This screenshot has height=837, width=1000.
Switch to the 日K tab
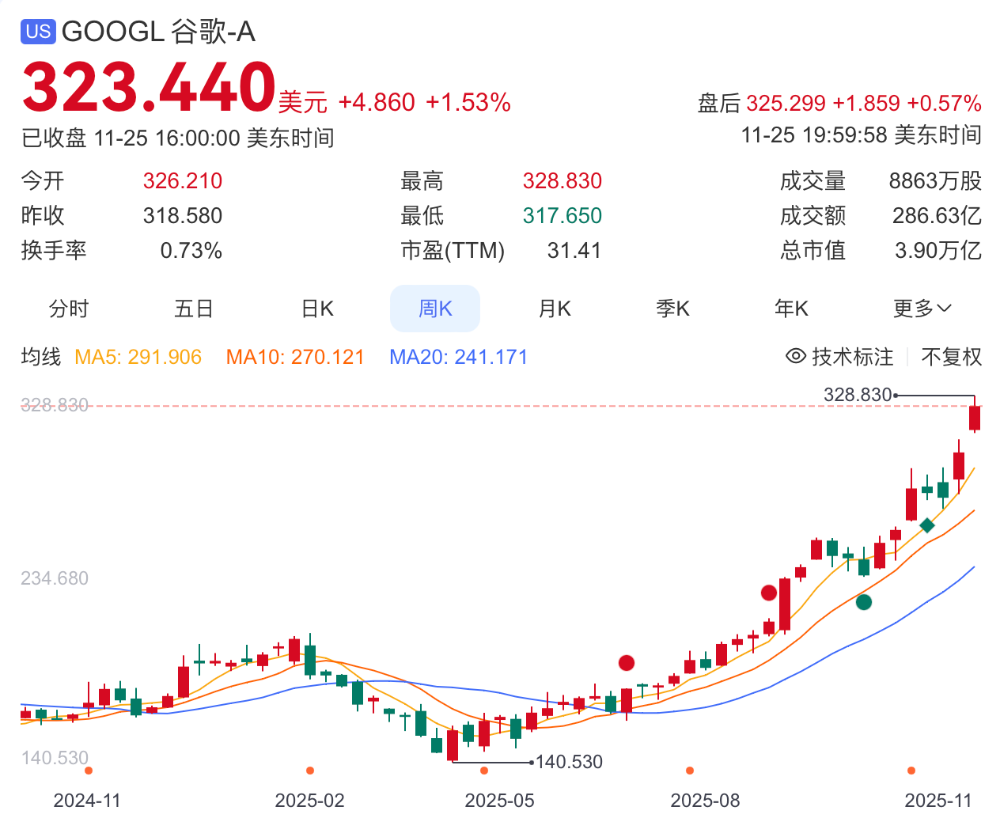(x=318, y=309)
